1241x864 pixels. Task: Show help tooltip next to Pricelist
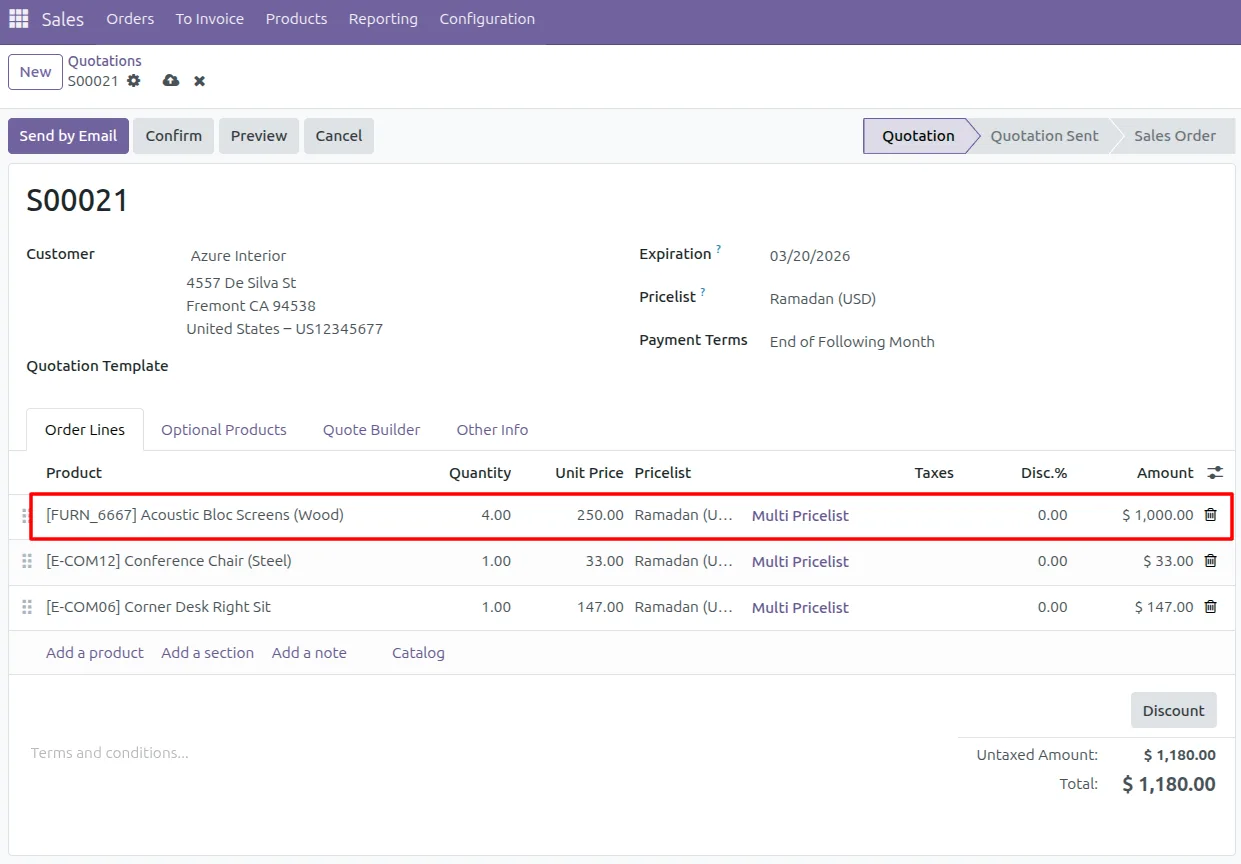(703, 292)
